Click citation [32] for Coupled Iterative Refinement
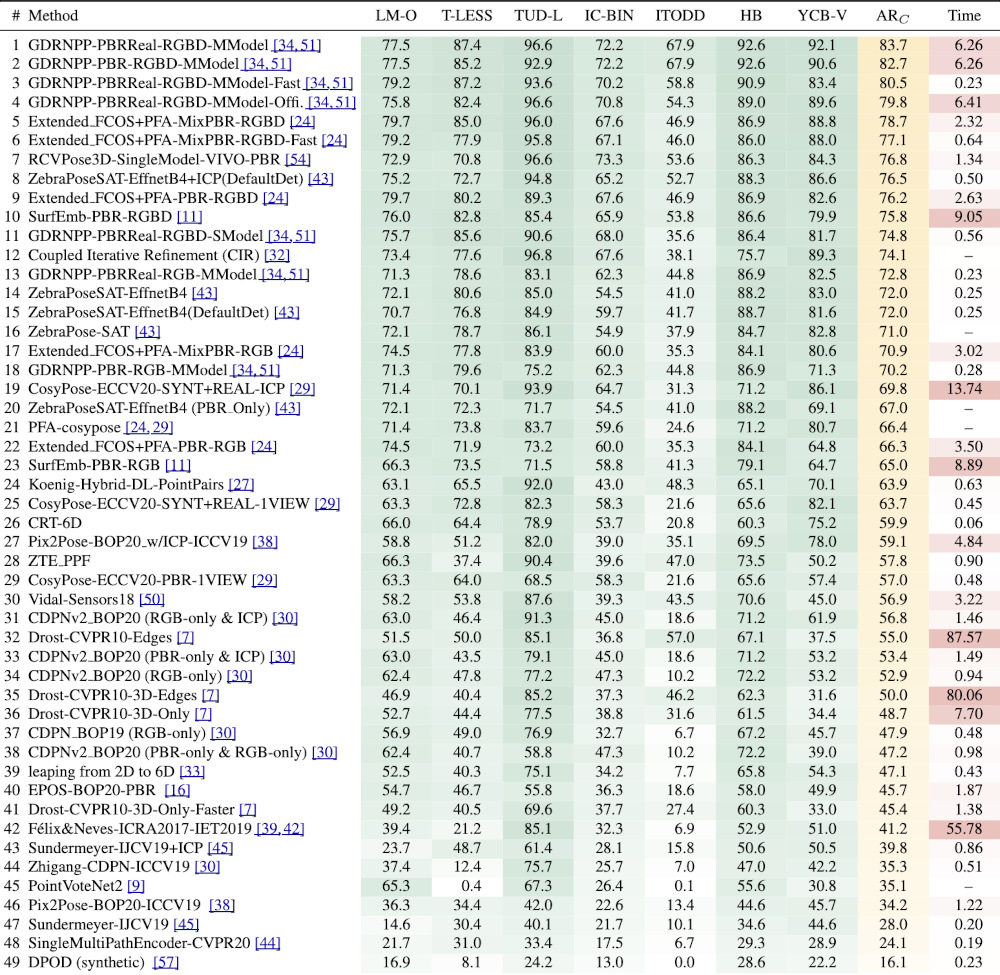 (x=277, y=255)
